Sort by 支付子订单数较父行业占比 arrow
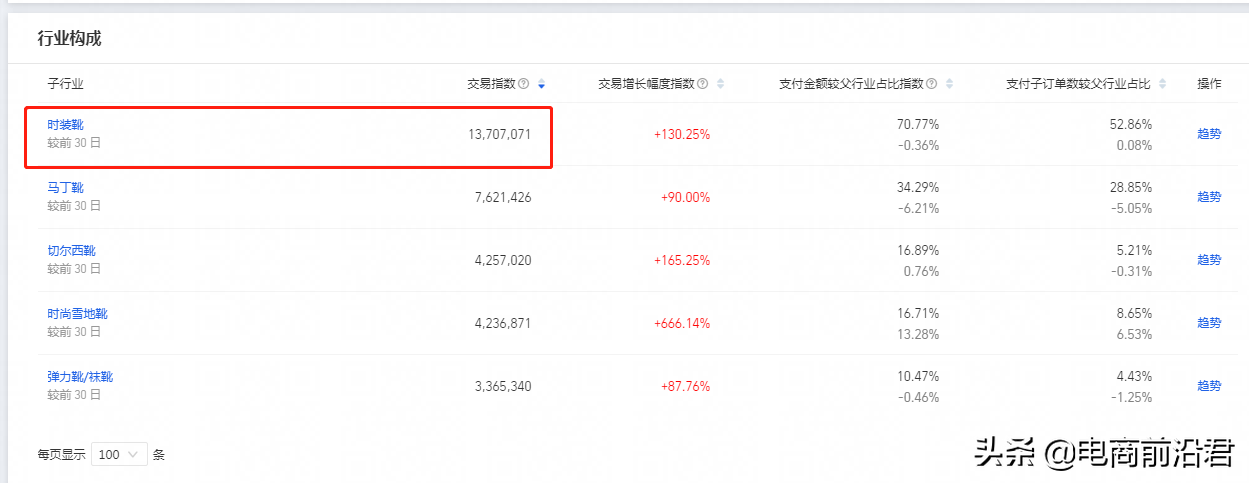The width and height of the screenshot is (1249, 483). 1163,84
